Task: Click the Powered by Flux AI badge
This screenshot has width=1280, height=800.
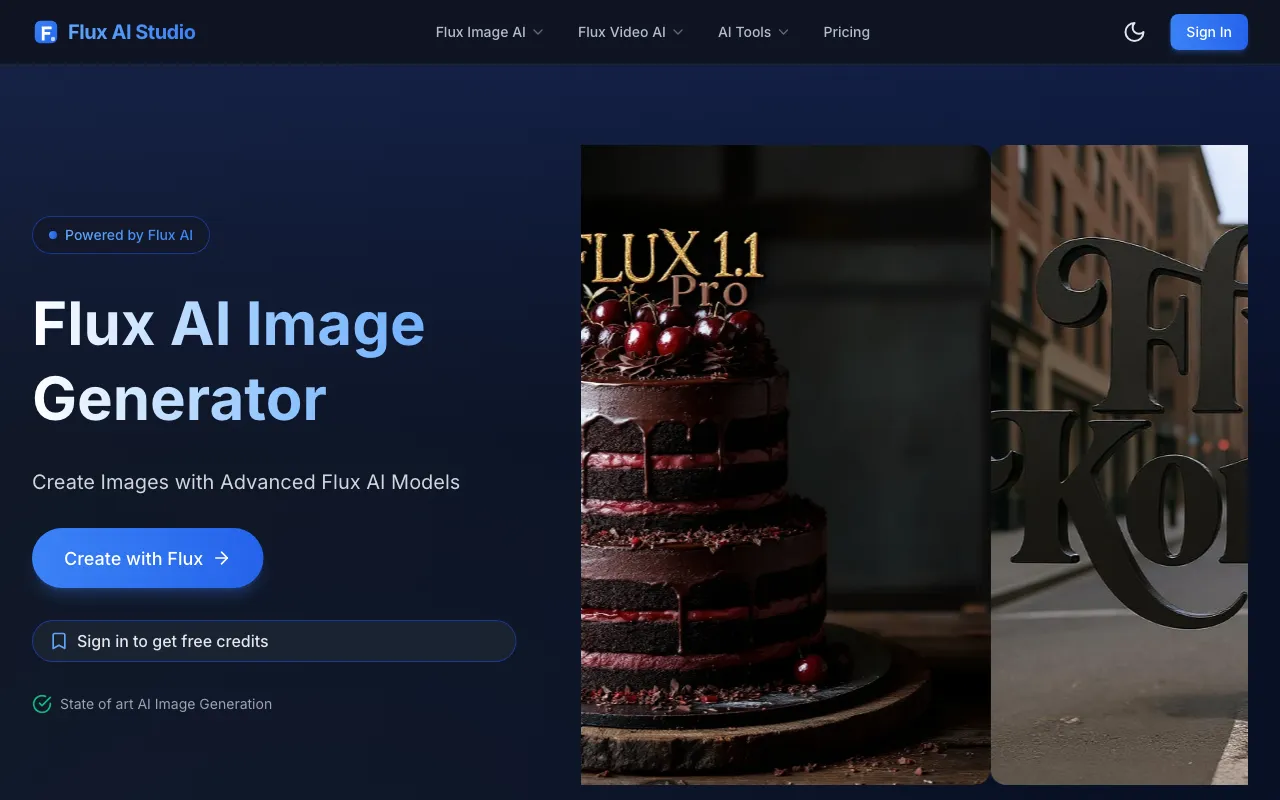Action: pos(121,235)
